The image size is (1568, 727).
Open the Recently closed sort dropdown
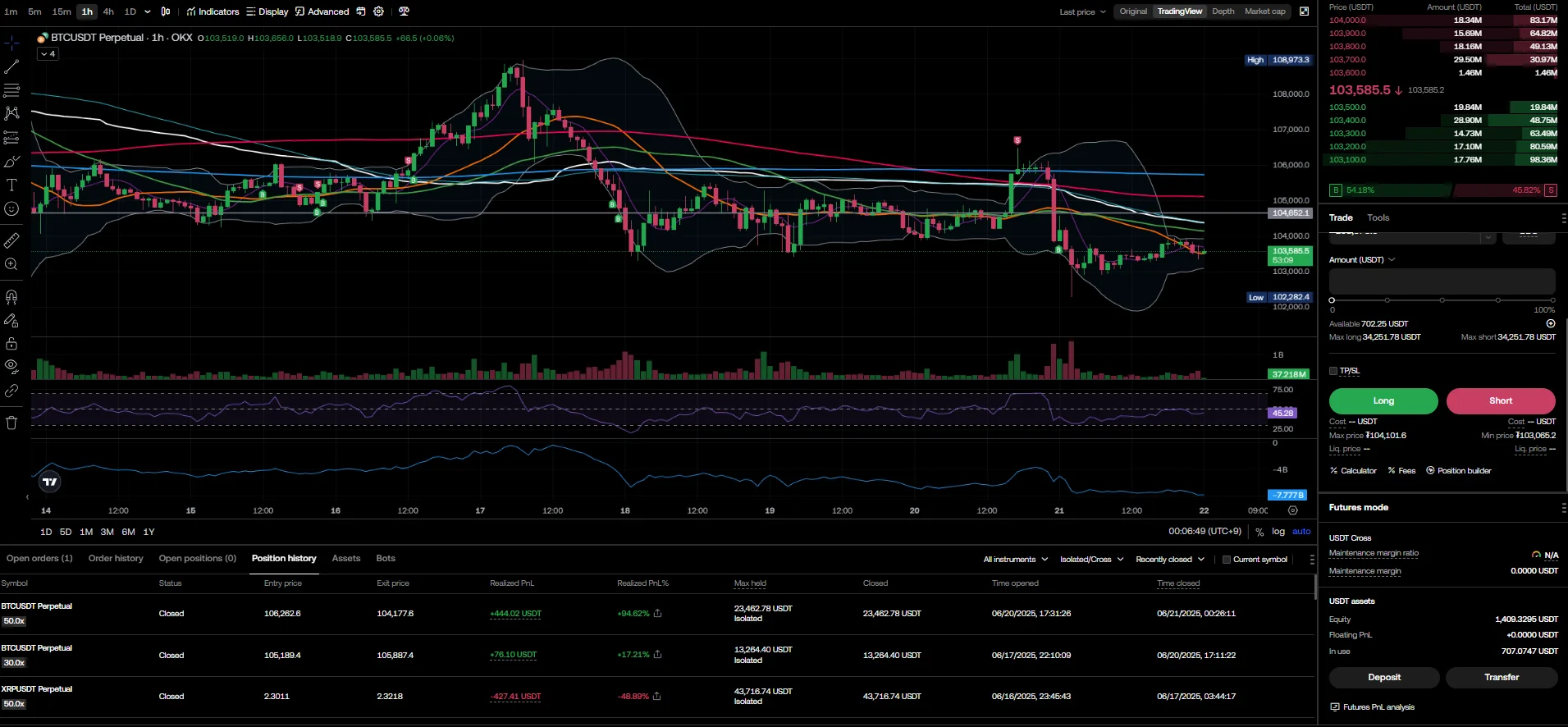pos(1170,560)
